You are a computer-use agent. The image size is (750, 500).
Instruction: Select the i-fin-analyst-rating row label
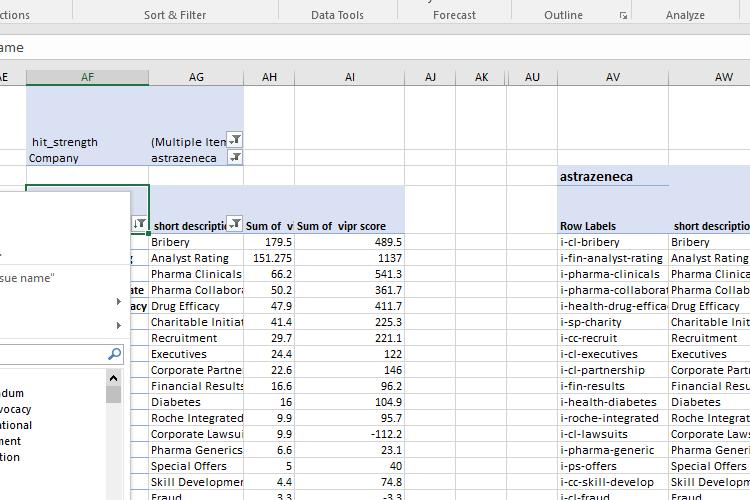click(x=613, y=258)
